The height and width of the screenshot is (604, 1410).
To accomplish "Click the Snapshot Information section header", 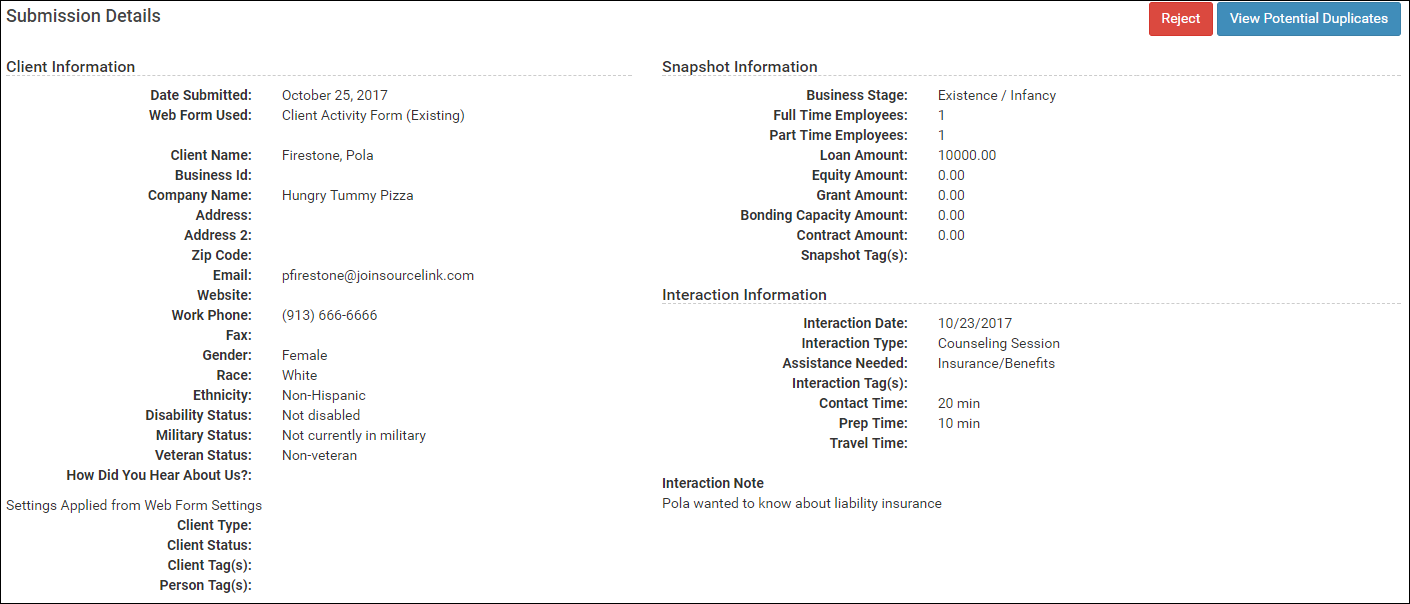I will [740, 67].
